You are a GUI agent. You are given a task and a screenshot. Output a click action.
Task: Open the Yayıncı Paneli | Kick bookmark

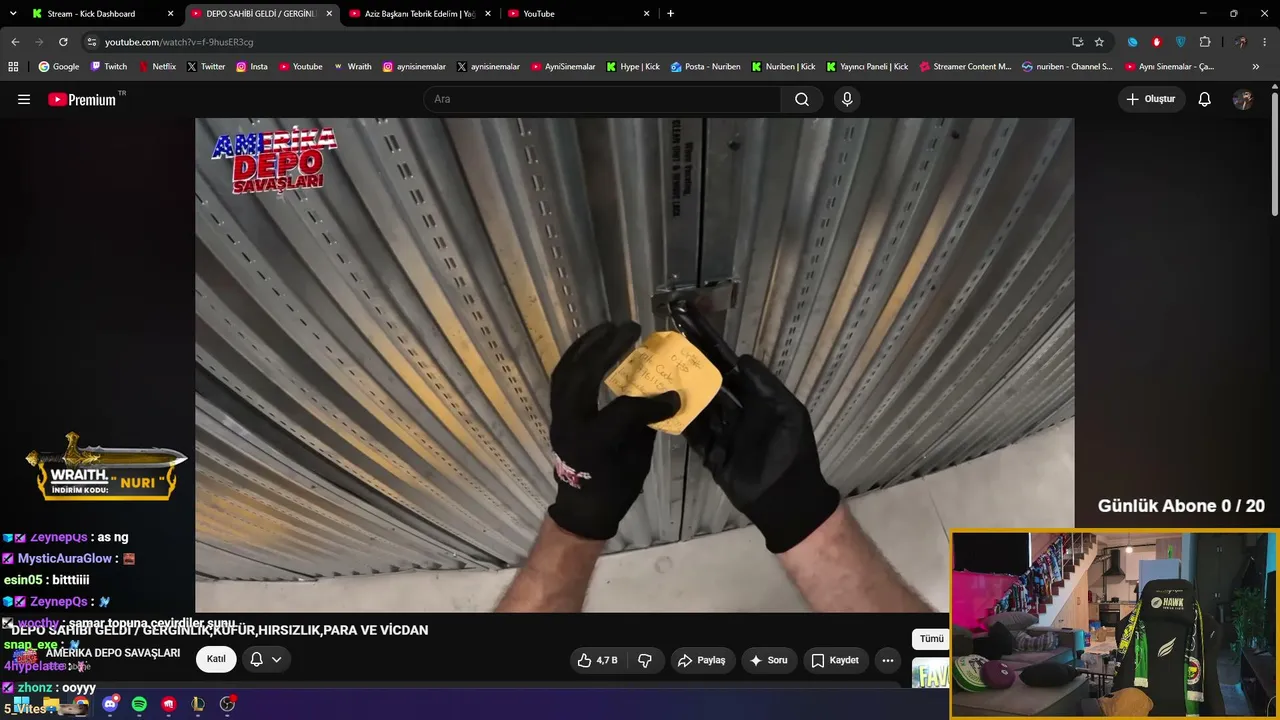click(867, 67)
